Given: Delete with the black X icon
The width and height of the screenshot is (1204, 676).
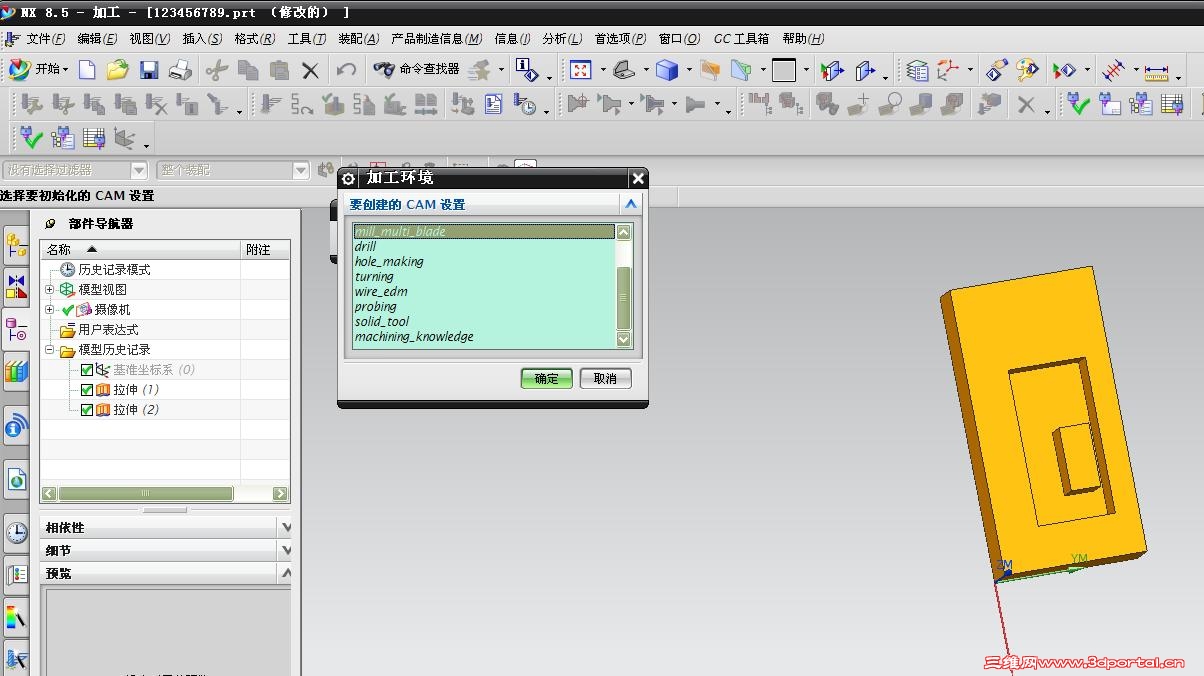Looking at the screenshot, I should point(310,70).
